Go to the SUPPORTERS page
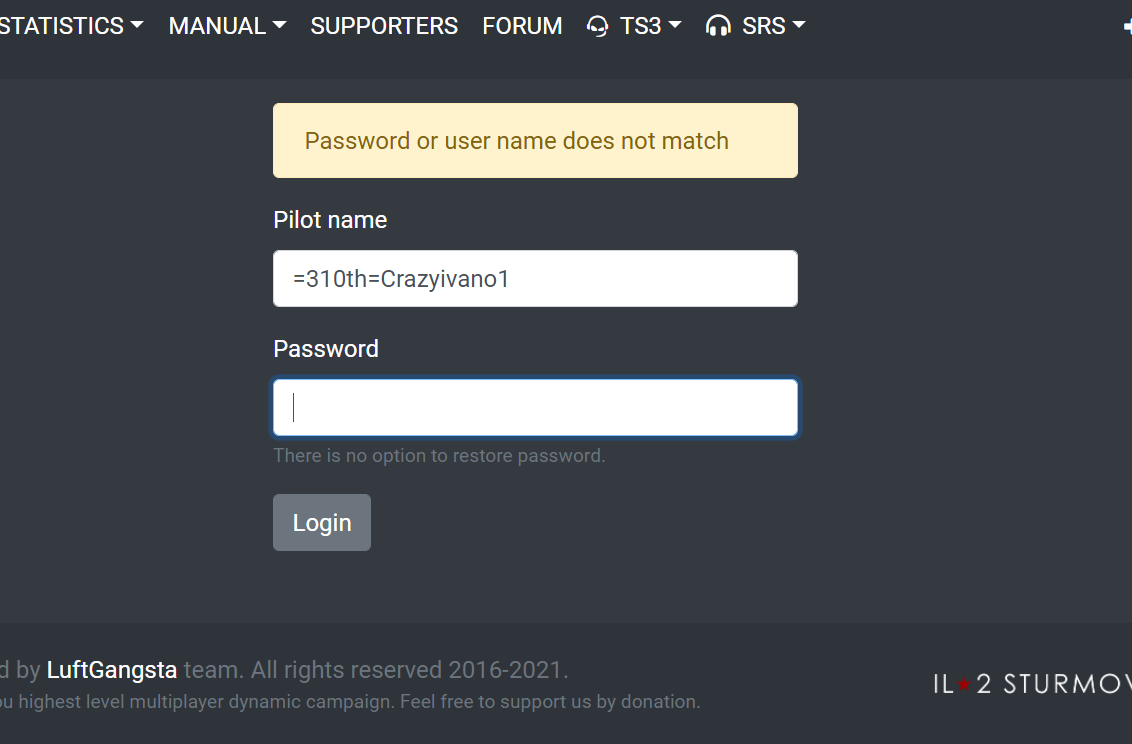Viewport: 1132px width, 744px height. pos(384,26)
